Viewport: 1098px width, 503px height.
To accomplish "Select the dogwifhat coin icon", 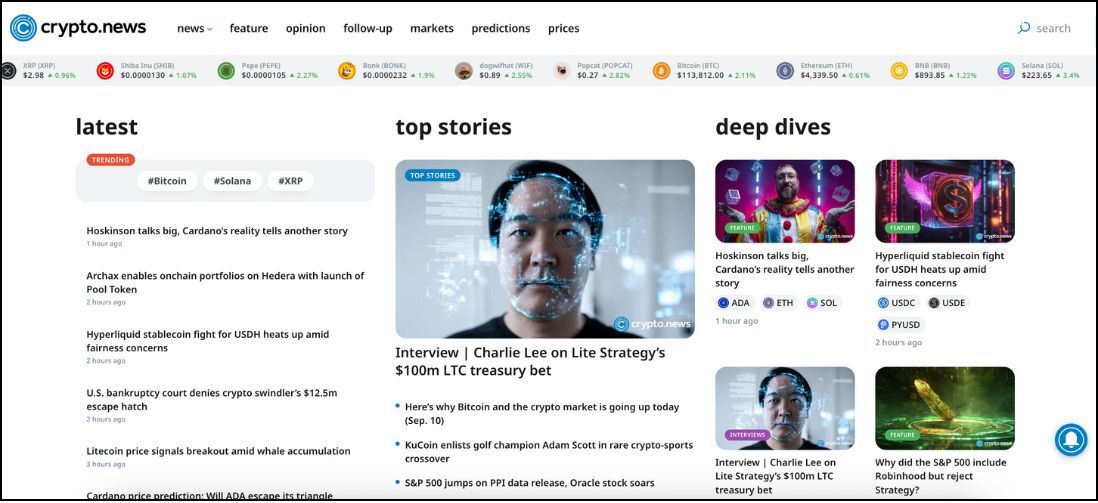I will coord(464,71).
